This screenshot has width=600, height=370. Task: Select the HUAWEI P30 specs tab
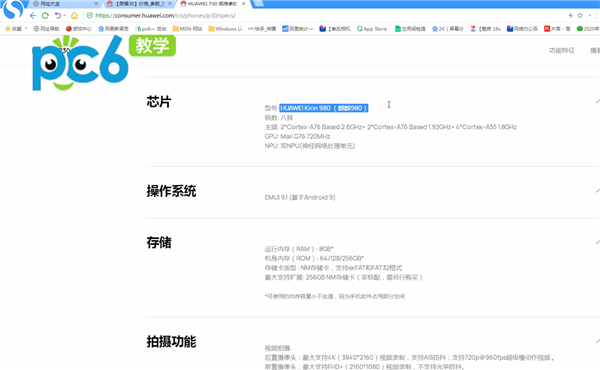pyautogui.click(x=213, y=4)
